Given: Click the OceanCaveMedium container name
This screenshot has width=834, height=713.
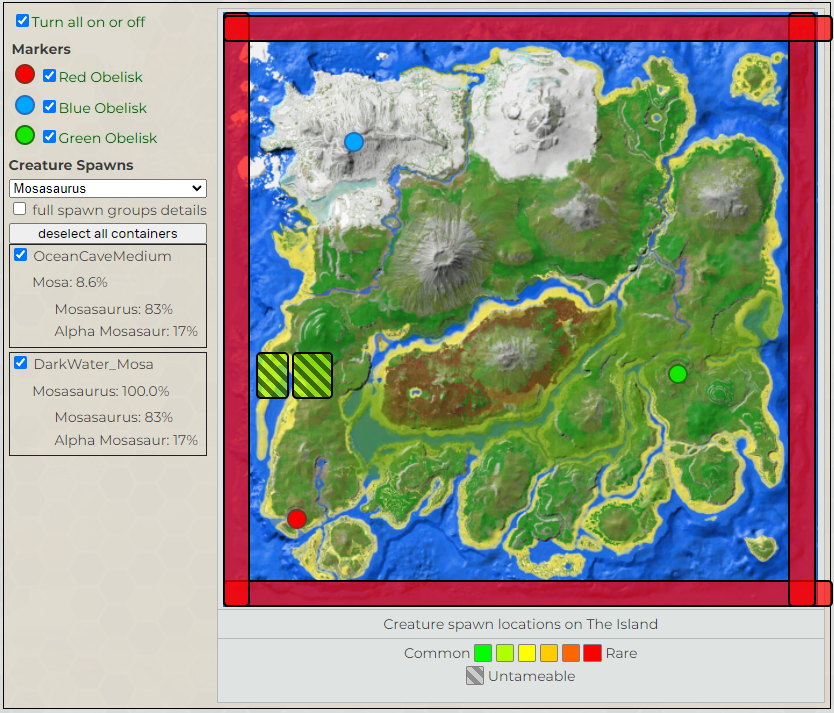Looking at the screenshot, I should click(x=102, y=256).
